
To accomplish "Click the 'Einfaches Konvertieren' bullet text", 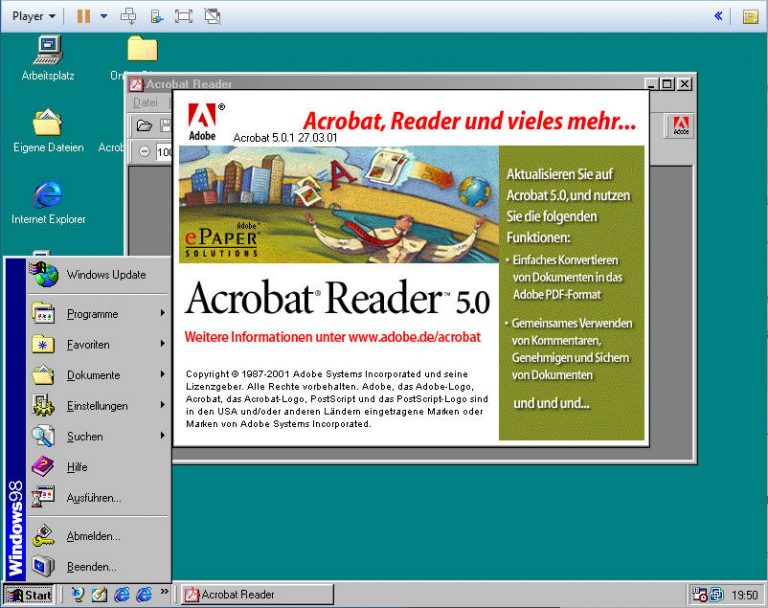I will click(x=565, y=277).
